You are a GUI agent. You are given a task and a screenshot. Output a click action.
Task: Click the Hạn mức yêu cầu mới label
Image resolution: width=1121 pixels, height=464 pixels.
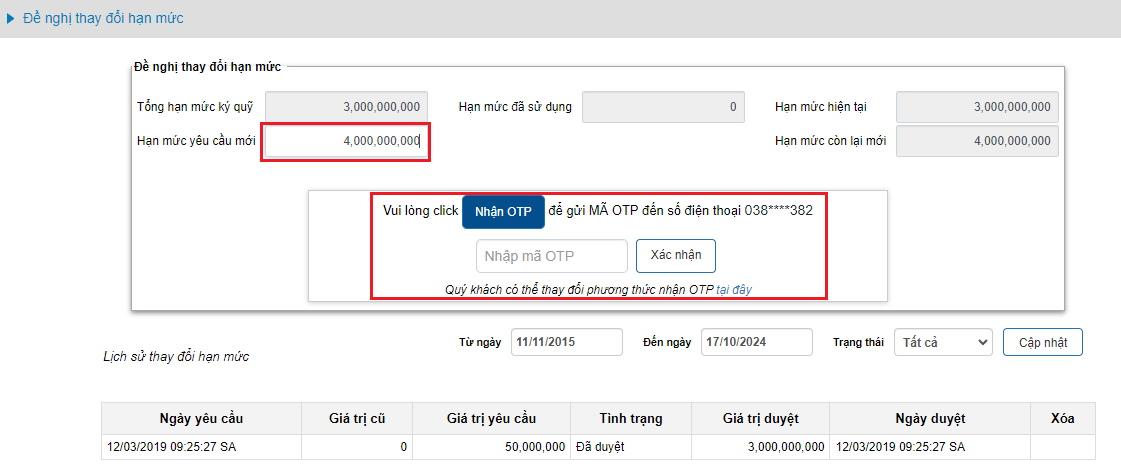[x=196, y=141]
